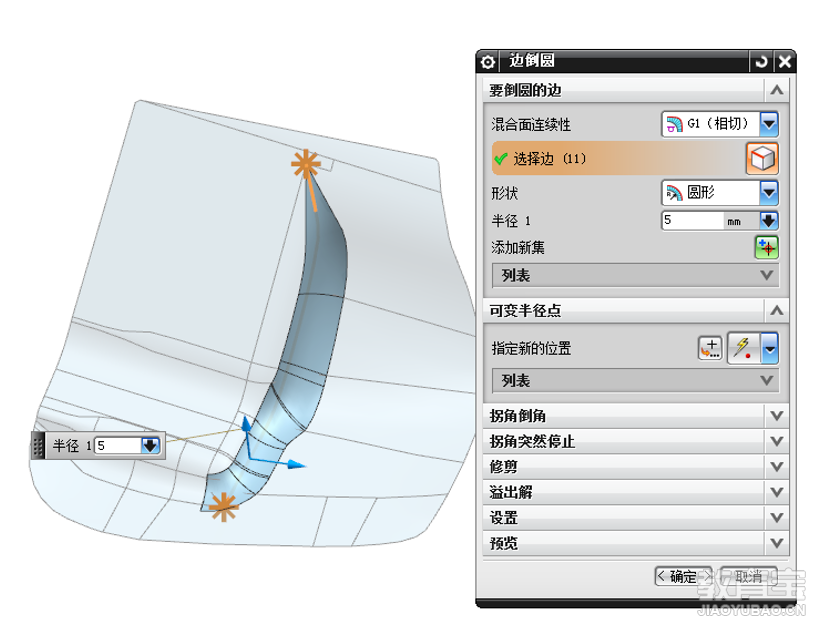Collapse the 要倒圆的边 section
The width and height of the screenshot is (827, 639).
click(776, 90)
